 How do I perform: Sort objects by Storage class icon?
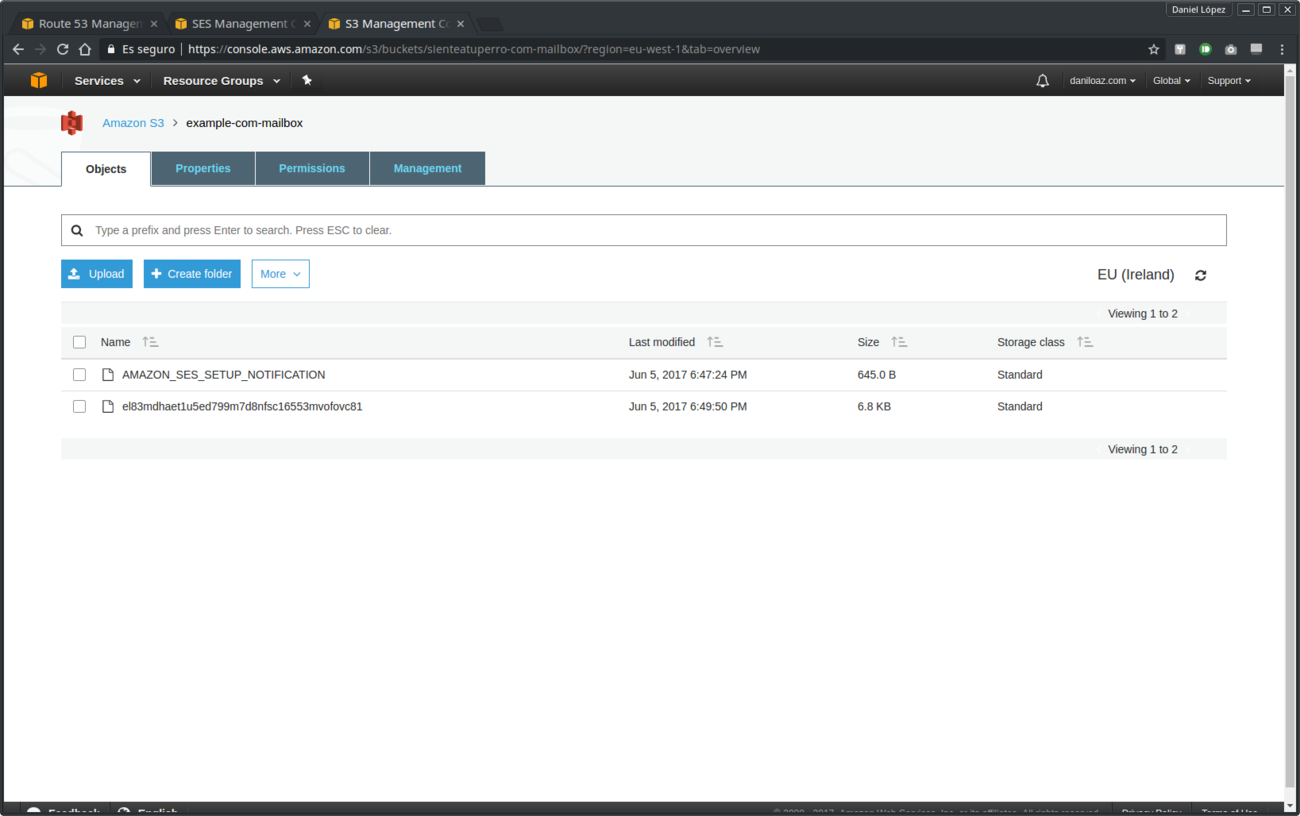[x=1085, y=342]
